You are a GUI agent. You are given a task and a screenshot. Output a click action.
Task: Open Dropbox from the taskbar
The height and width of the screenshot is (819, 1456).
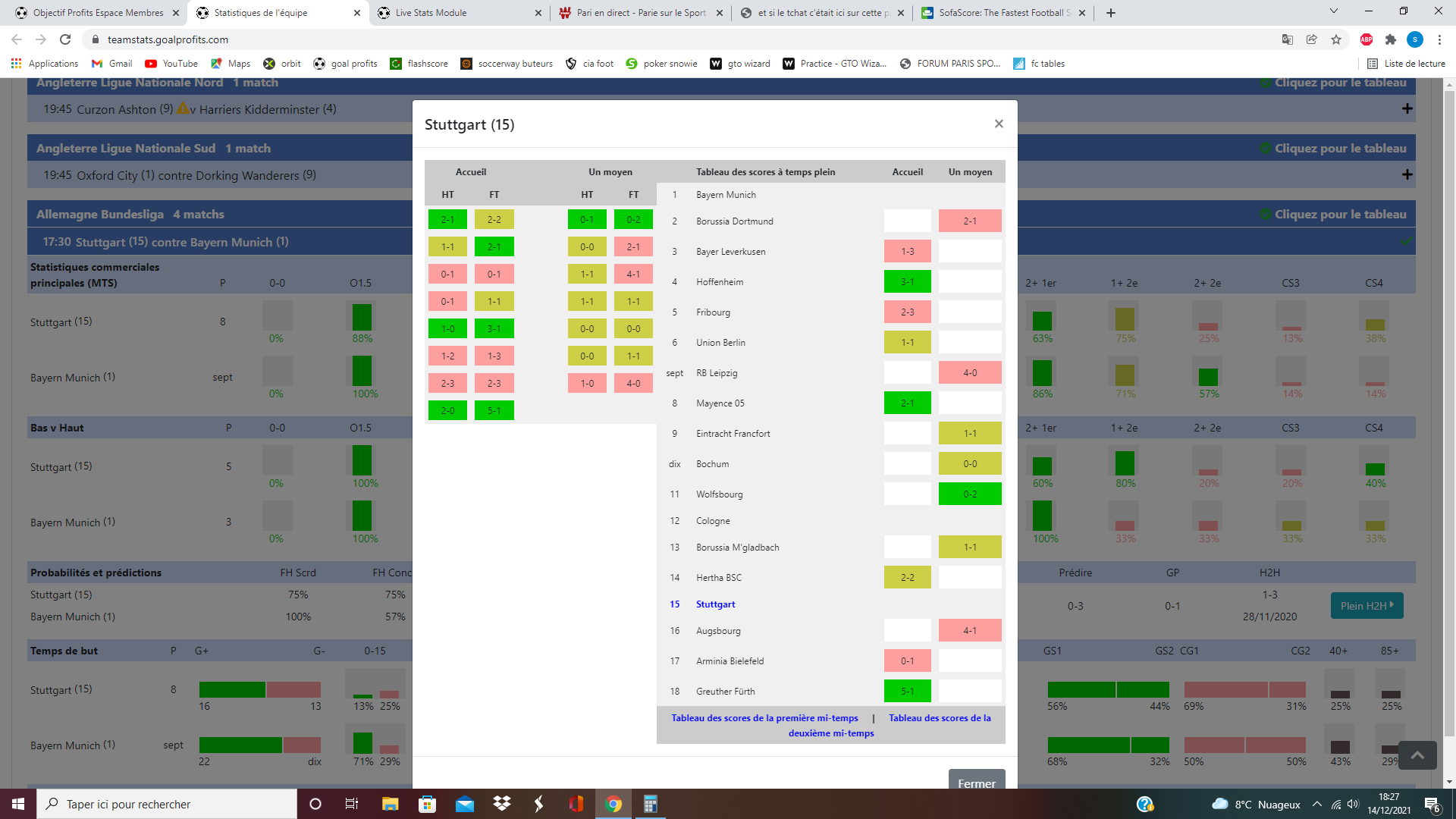502,804
